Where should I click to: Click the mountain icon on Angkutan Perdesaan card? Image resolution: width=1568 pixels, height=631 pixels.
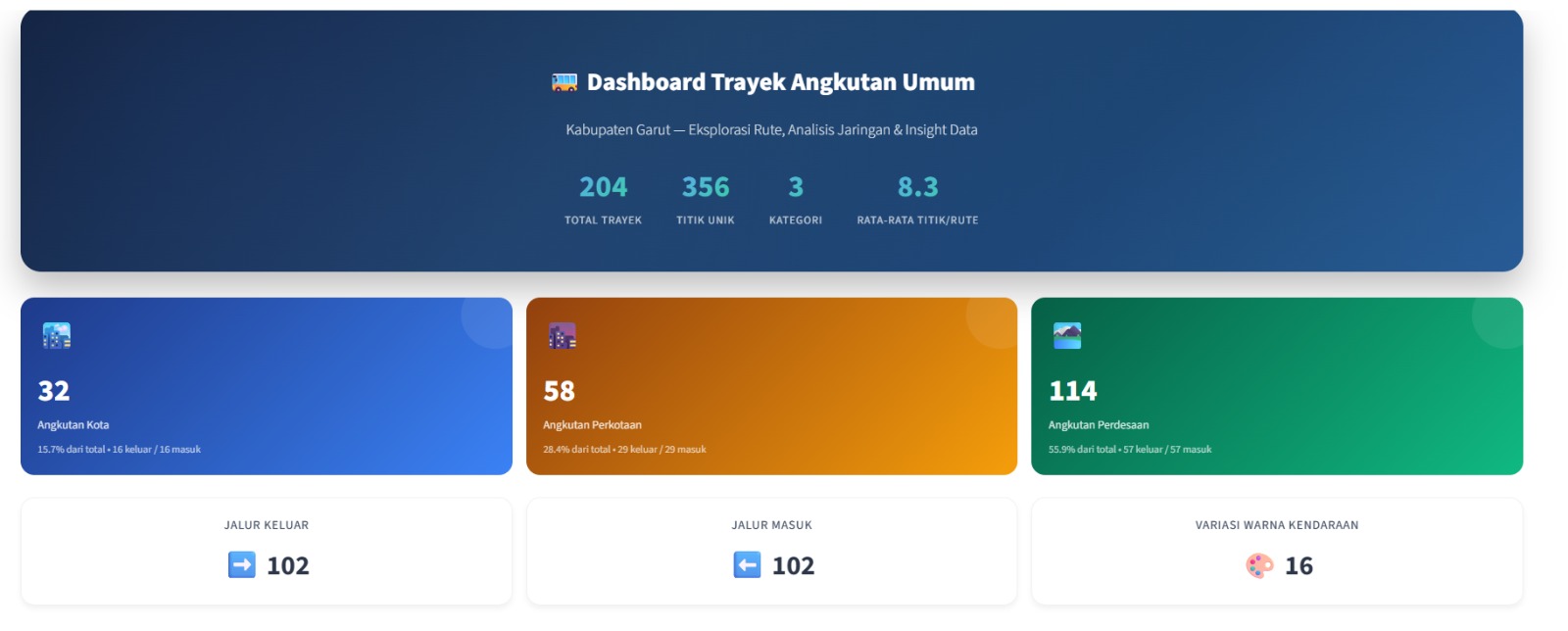1067,336
